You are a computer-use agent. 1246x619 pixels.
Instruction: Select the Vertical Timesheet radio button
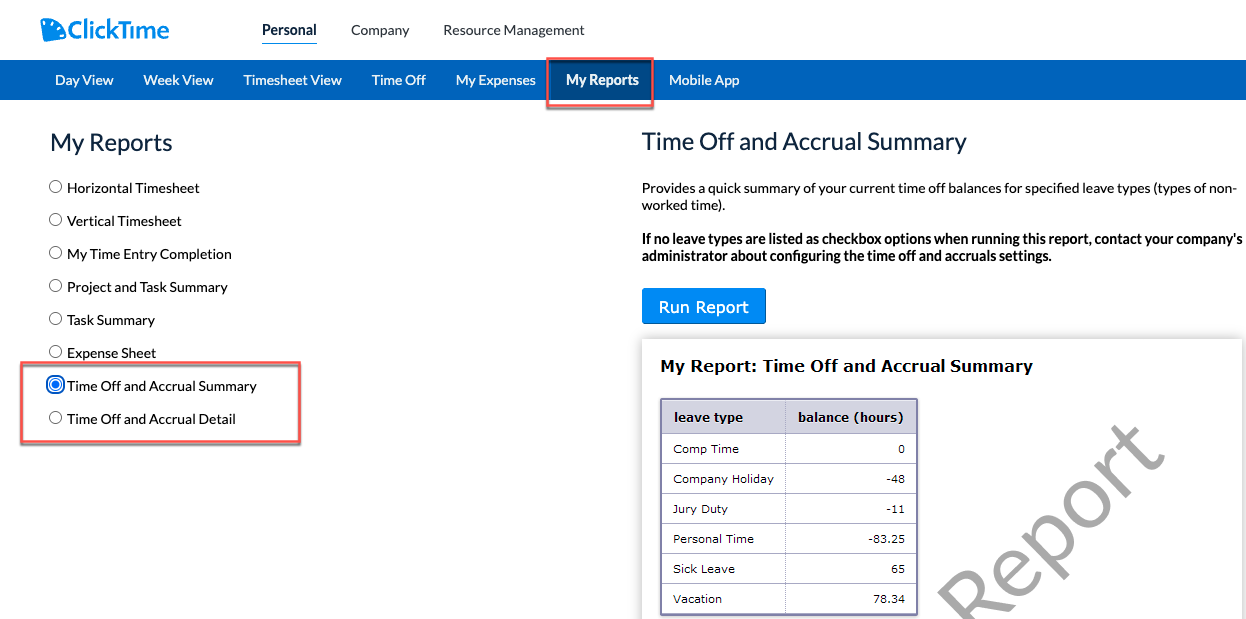click(x=56, y=220)
